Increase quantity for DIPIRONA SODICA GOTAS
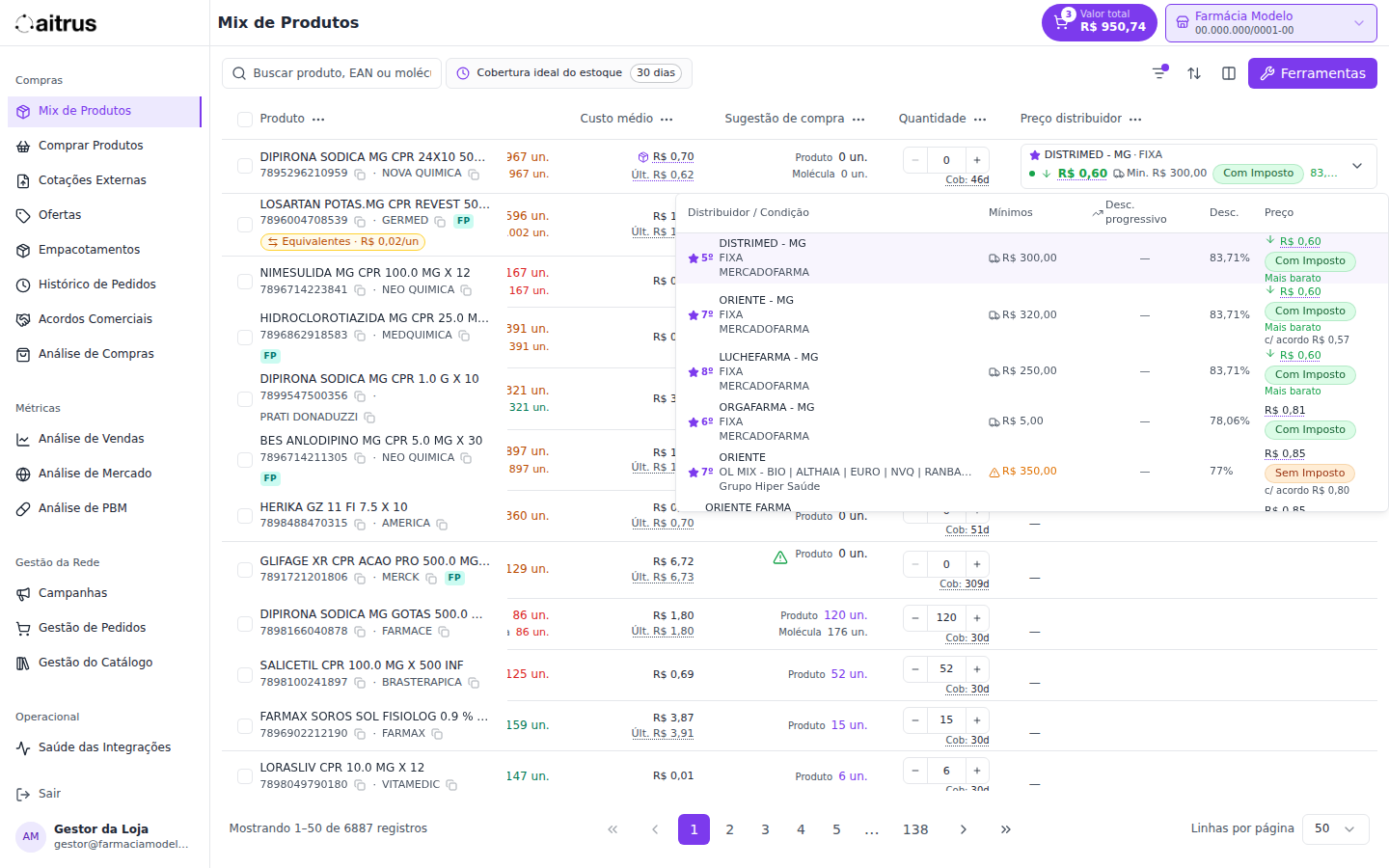This screenshot has width=1389, height=868. point(976,618)
